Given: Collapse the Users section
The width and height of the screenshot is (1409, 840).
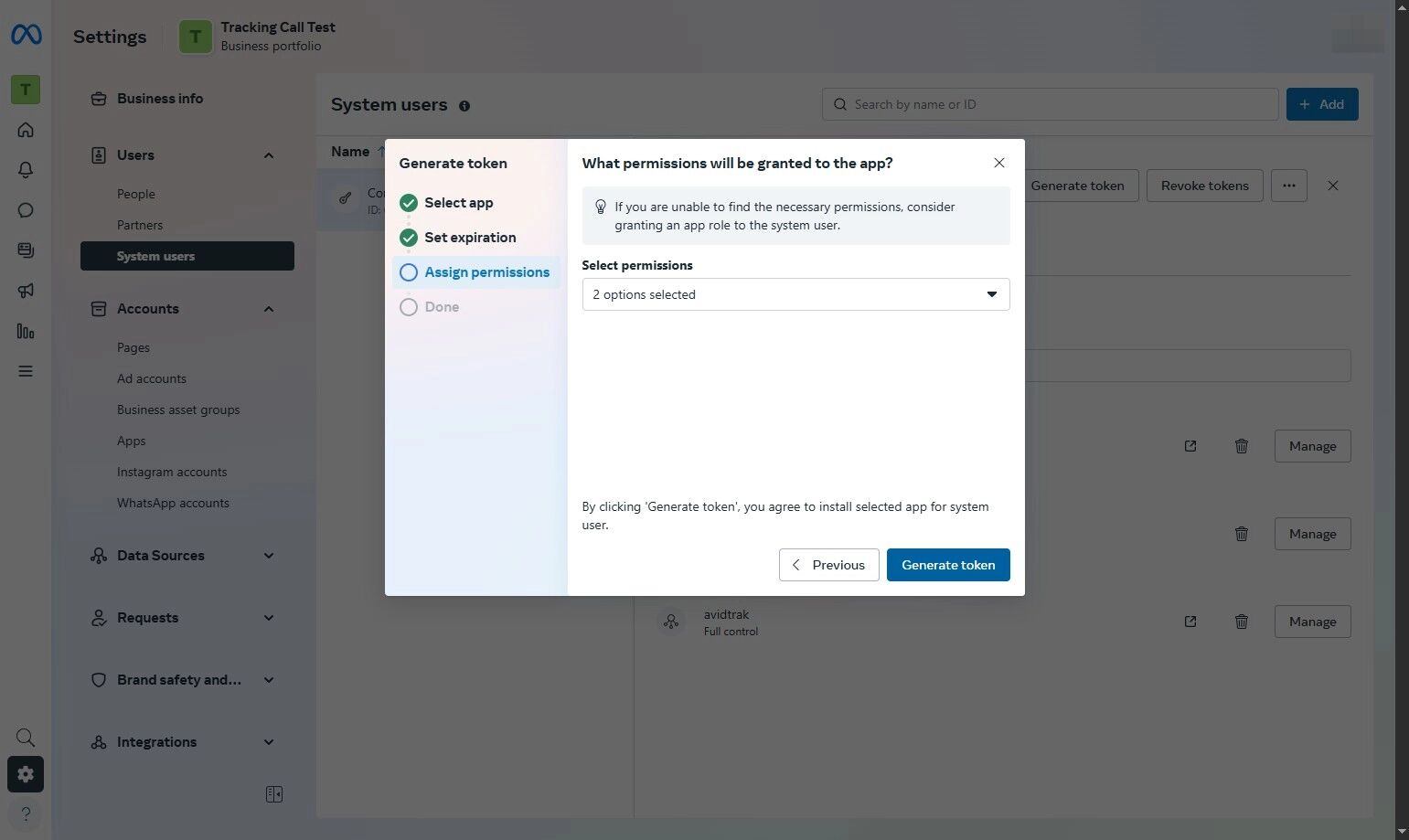Looking at the screenshot, I should pos(268,155).
